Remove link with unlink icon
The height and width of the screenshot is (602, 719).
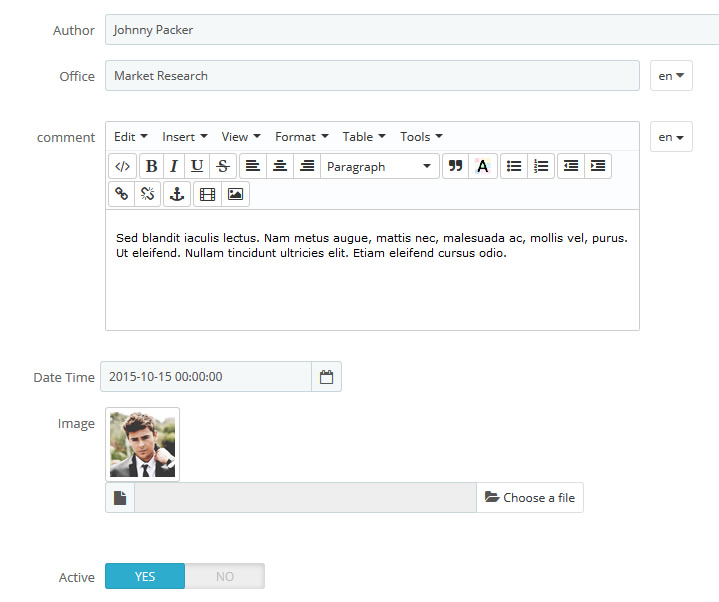[148, 194]
